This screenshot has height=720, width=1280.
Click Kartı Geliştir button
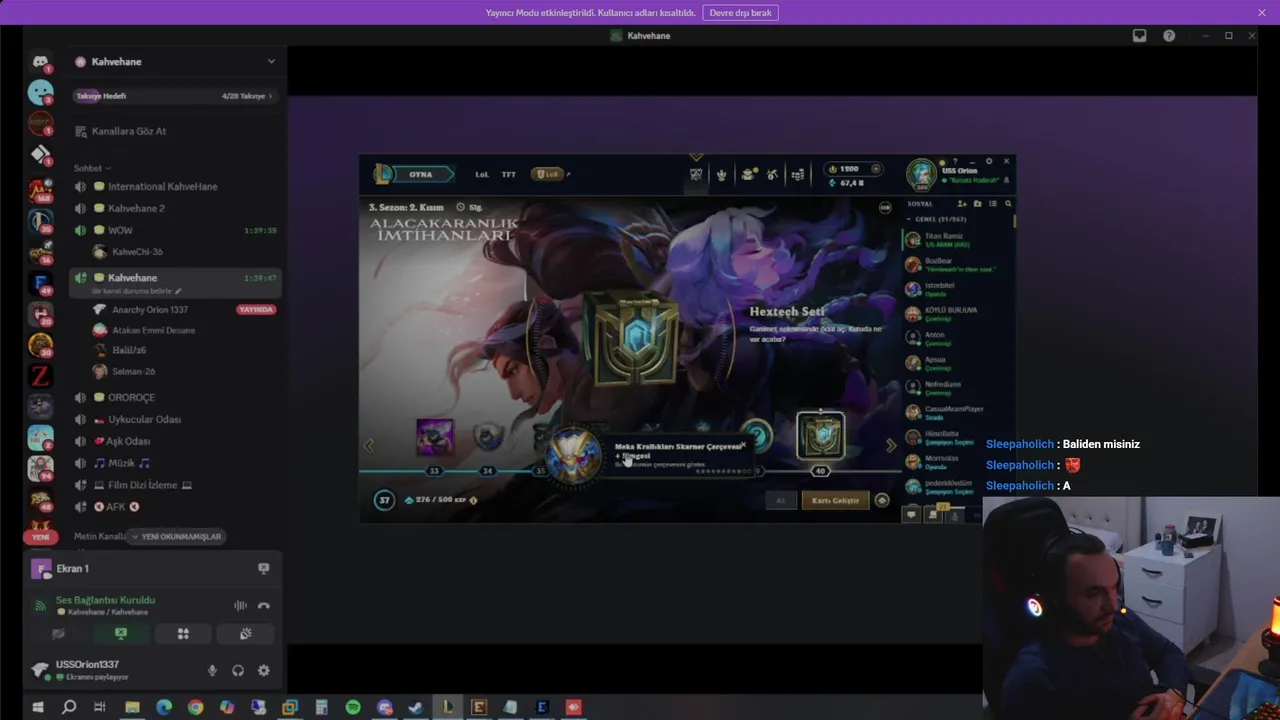pos(835,500)
